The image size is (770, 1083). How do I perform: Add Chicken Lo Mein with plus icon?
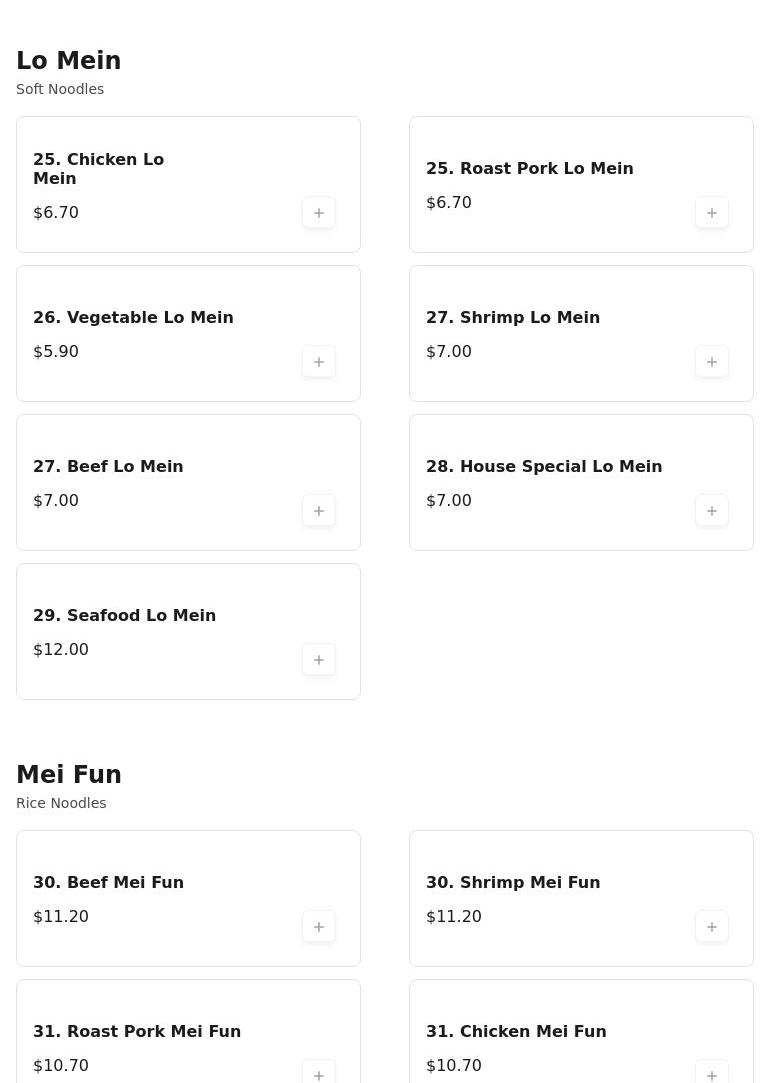point(318,213)
